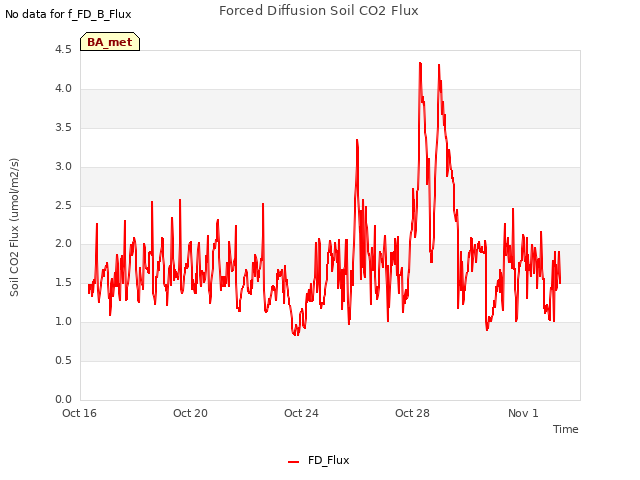This screenshot has height=480, width=640.
Task: Click the 4.5 y-axis tick label
Action: point(63,49)
